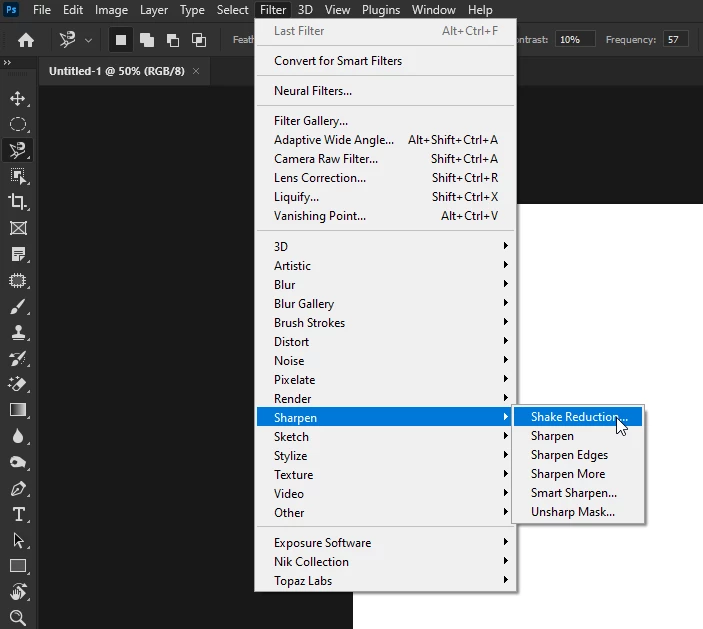Open the Magnetic Lasso tool preset icon

tap(67, 40)
